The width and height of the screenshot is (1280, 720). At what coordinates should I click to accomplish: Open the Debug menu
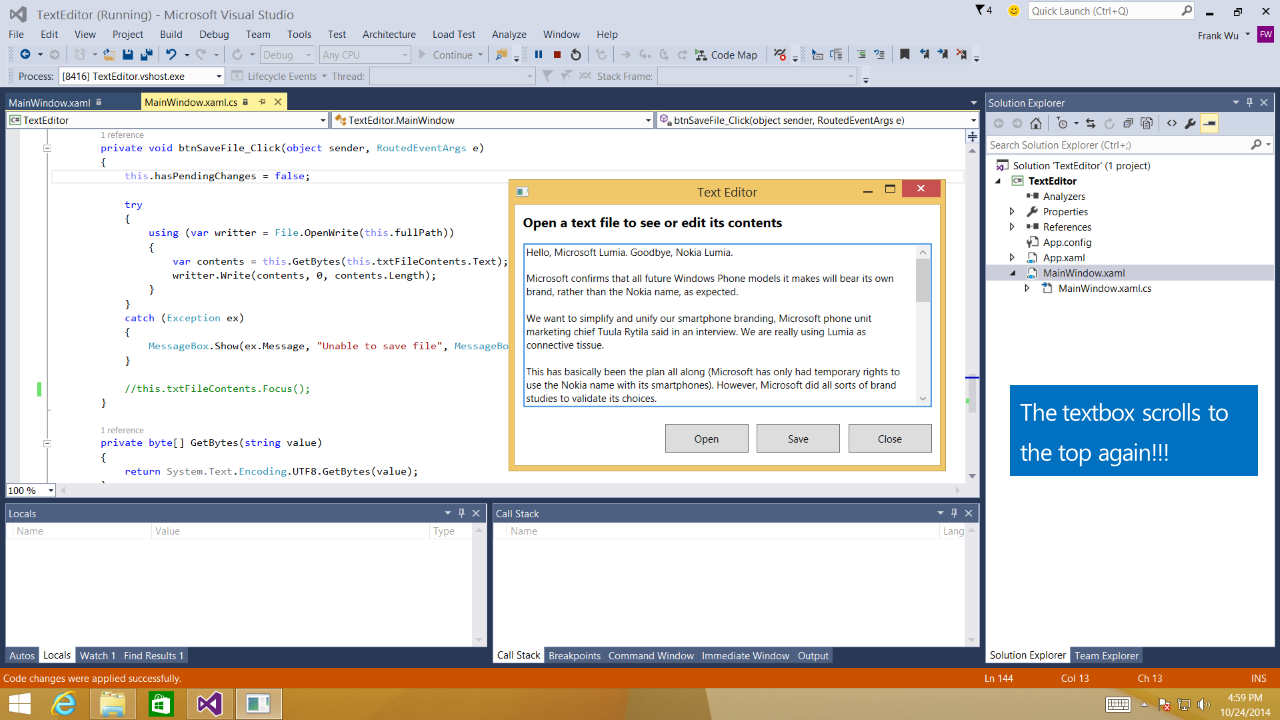214,34
